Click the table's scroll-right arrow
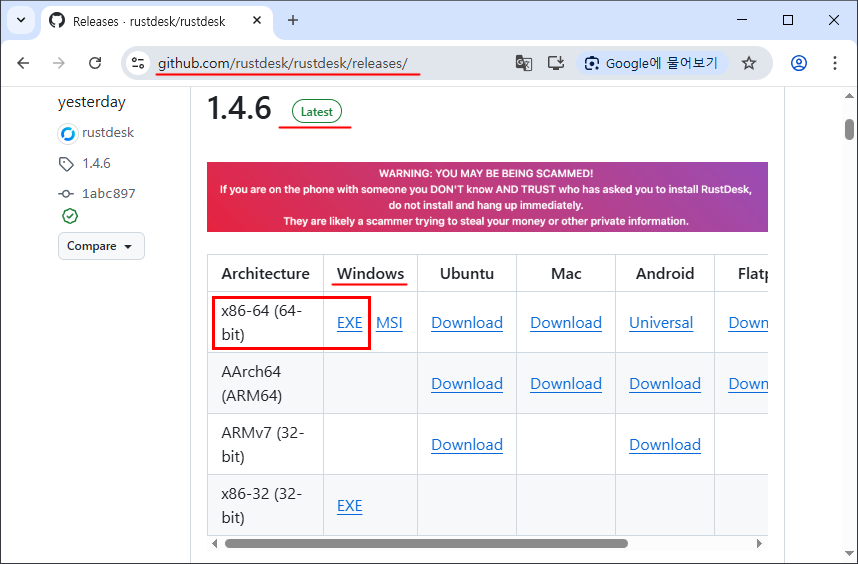Viewport: 858px width, 564px height. [x=759, y=544]
